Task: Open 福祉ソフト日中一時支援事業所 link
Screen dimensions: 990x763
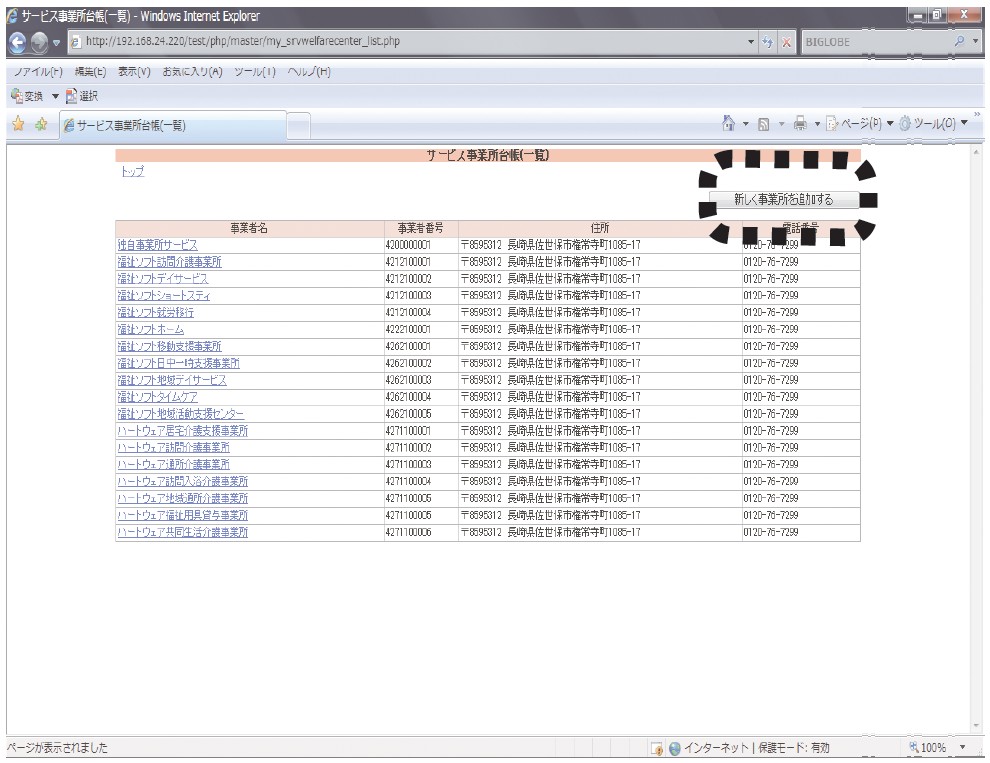Action: (x=178, y=363)
